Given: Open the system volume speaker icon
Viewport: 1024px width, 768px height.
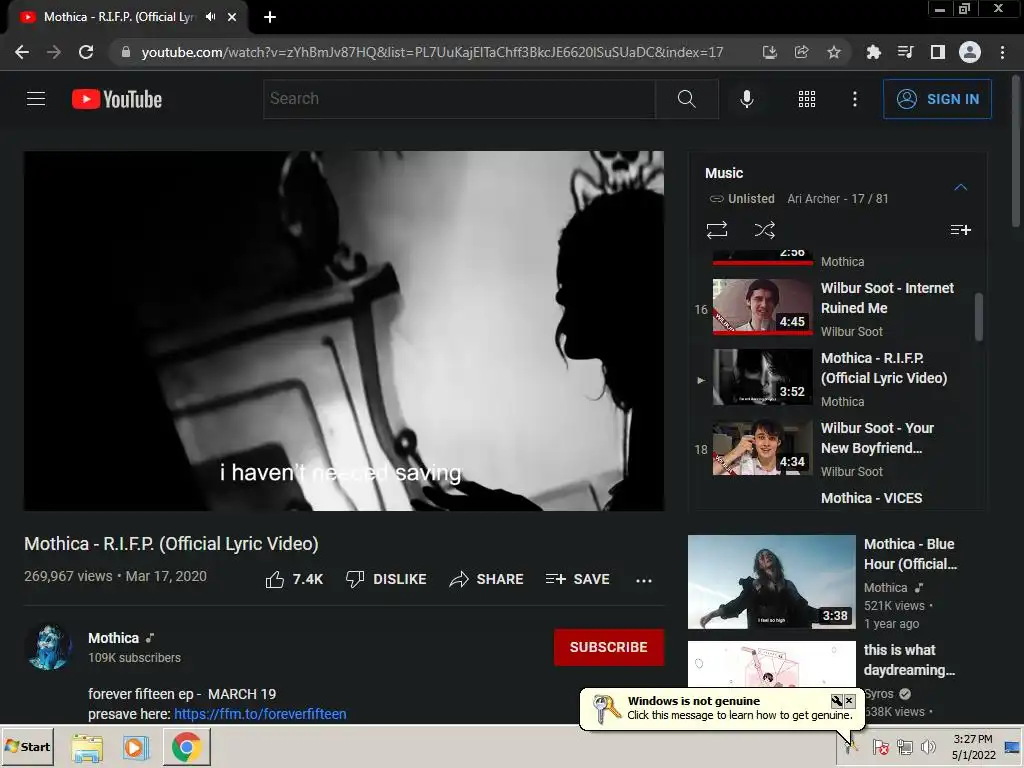Looking at the screenshot, I should click(x=927, y=747).
